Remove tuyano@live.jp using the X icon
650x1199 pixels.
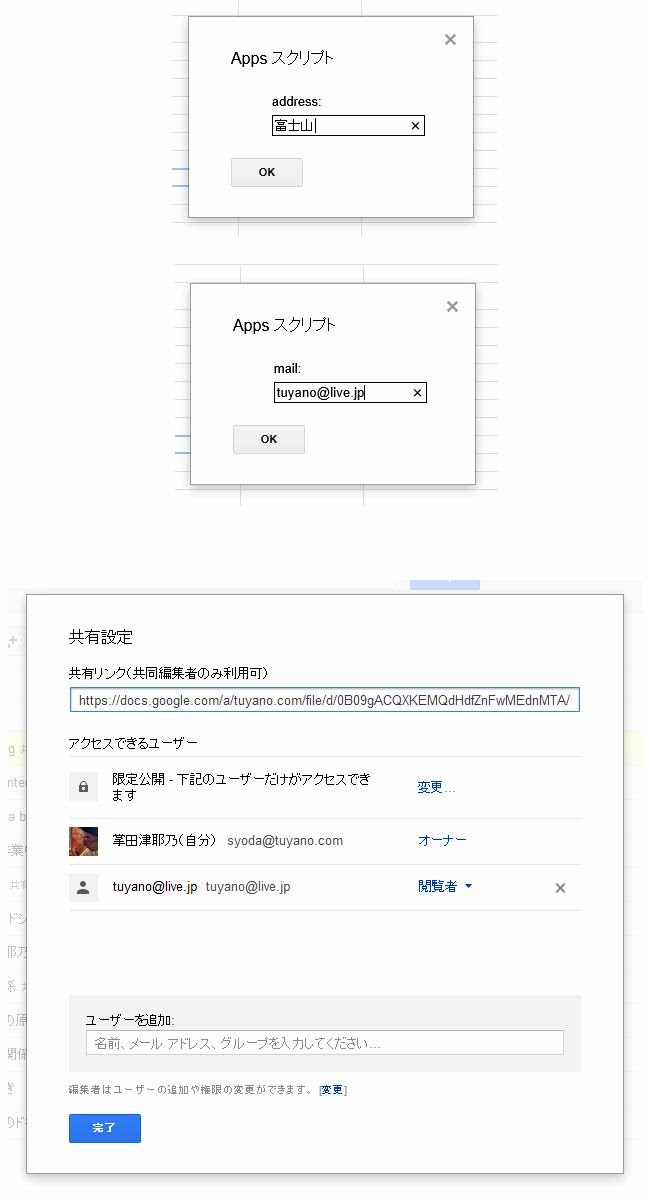click(560, 888)
